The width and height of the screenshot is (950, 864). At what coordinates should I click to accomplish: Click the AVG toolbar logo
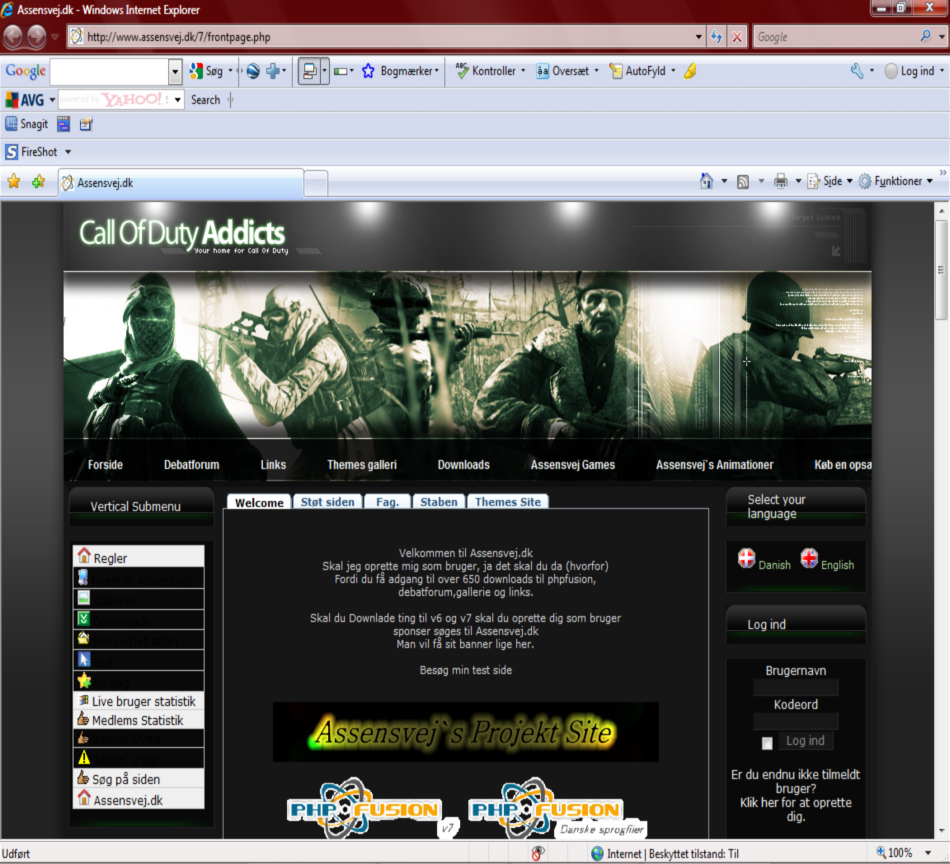(24, 99)
